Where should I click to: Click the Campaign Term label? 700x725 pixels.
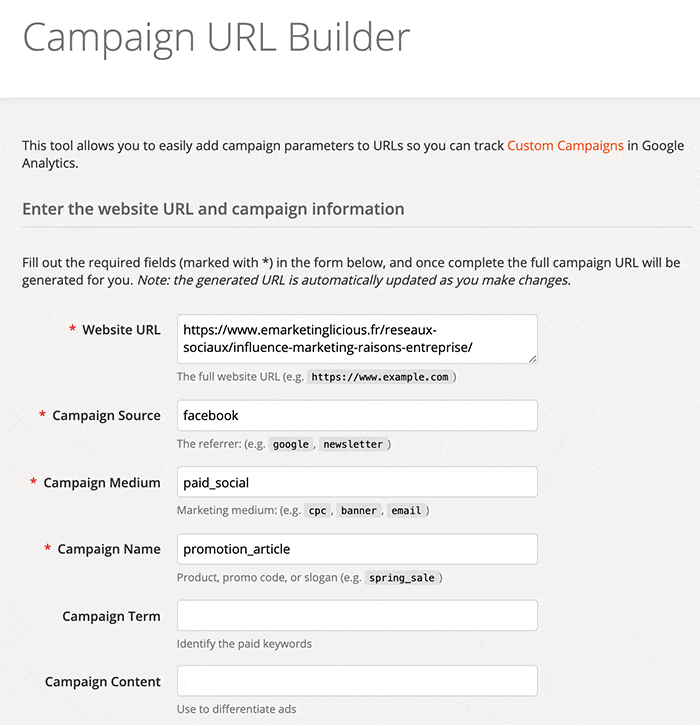[x=111, y=616]
